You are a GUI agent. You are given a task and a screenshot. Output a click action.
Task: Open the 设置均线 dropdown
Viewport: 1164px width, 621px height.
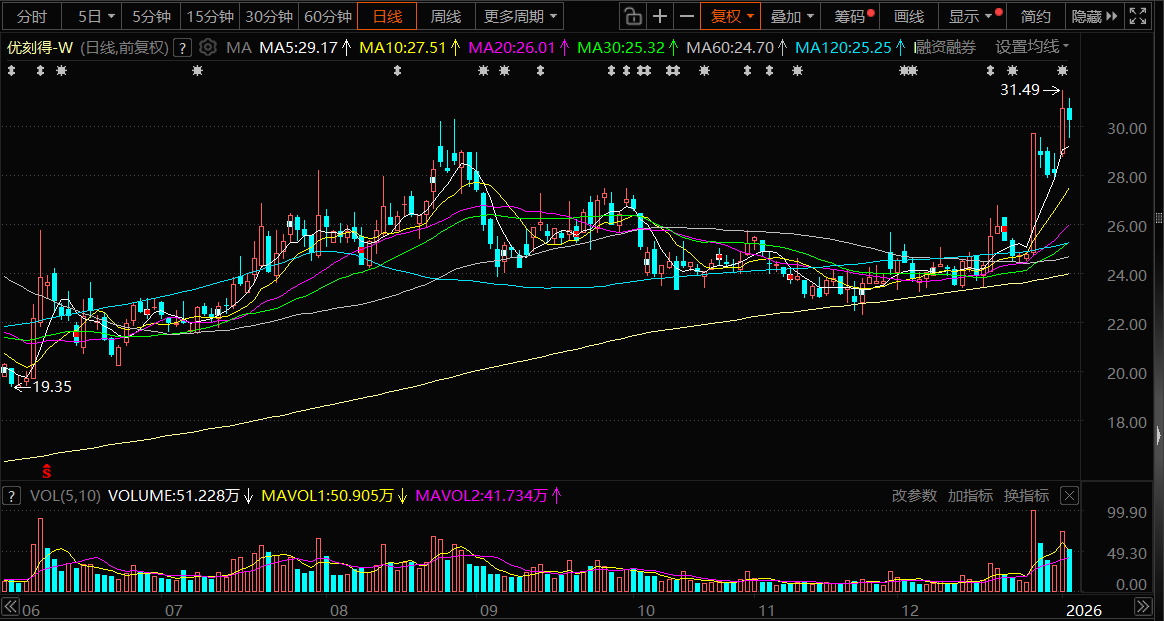click(1033, 47)
